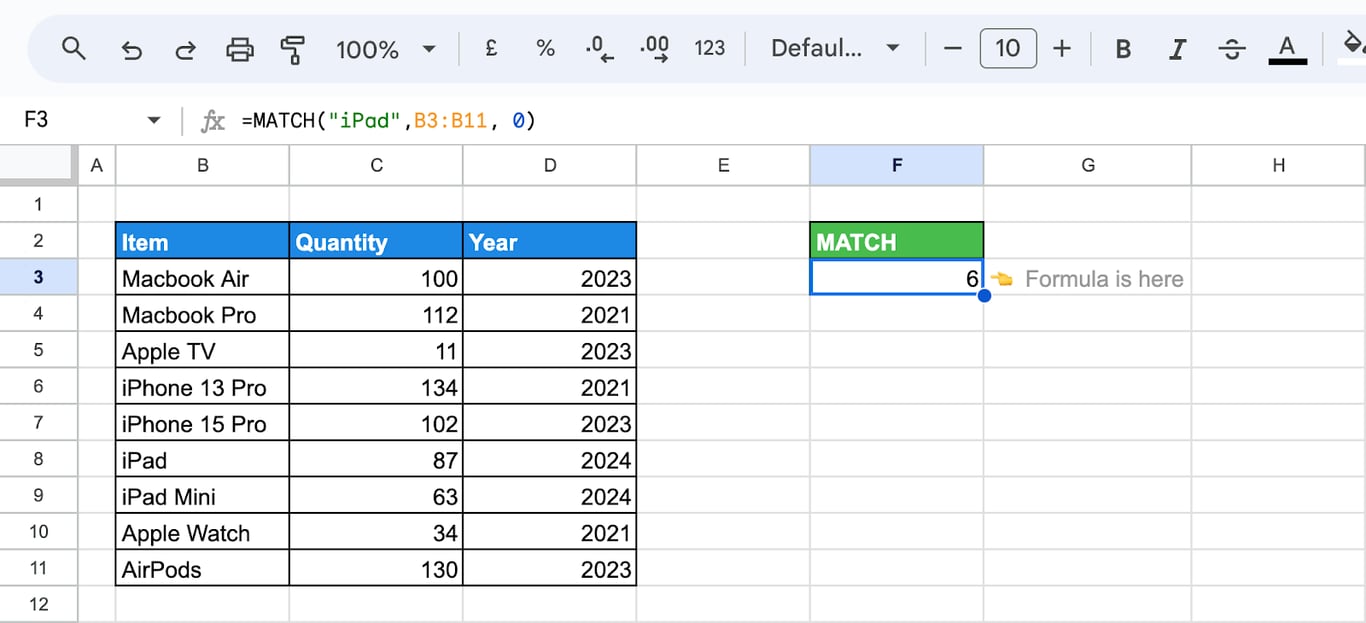Click the select-all corner box
This screenshot has height=623, width=1366.
(x=38, y=166)
